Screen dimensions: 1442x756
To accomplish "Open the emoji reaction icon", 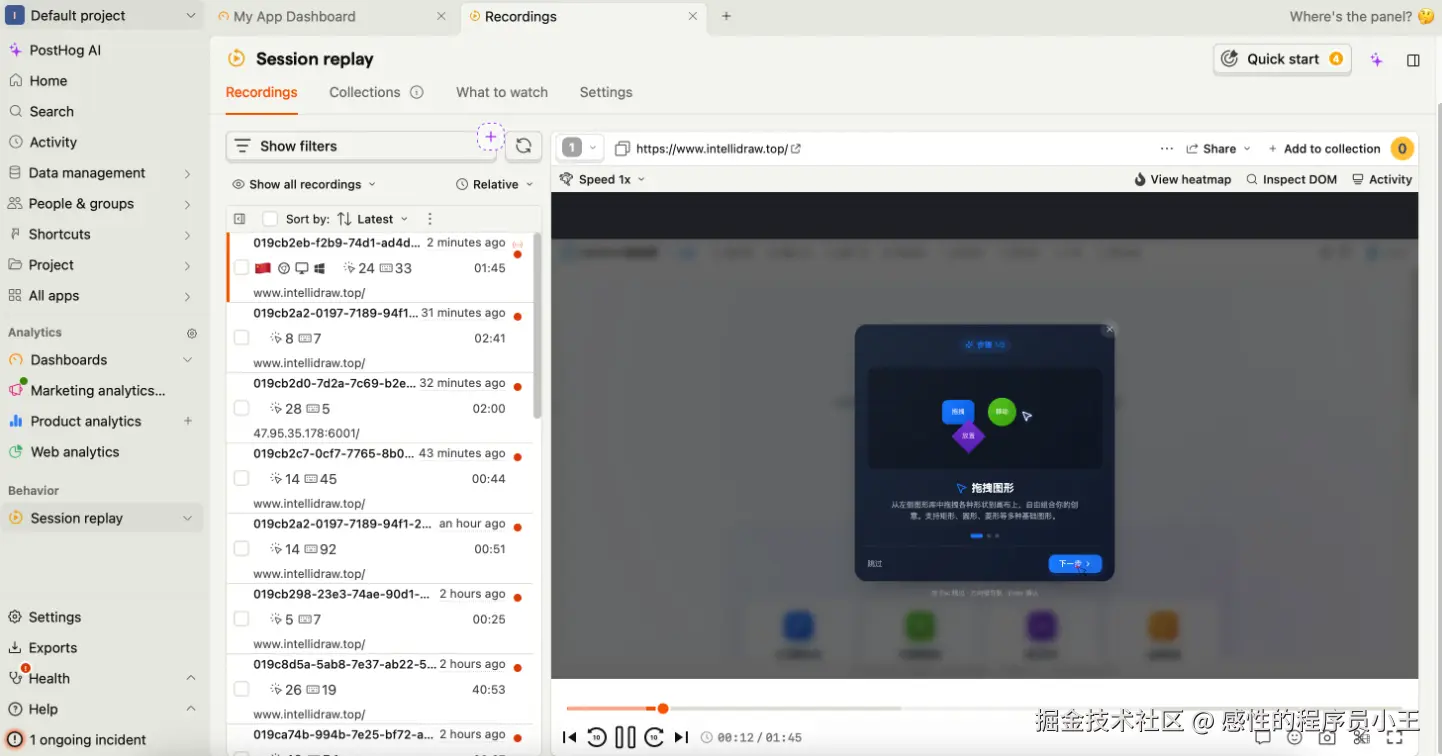I will point(1295,738).
